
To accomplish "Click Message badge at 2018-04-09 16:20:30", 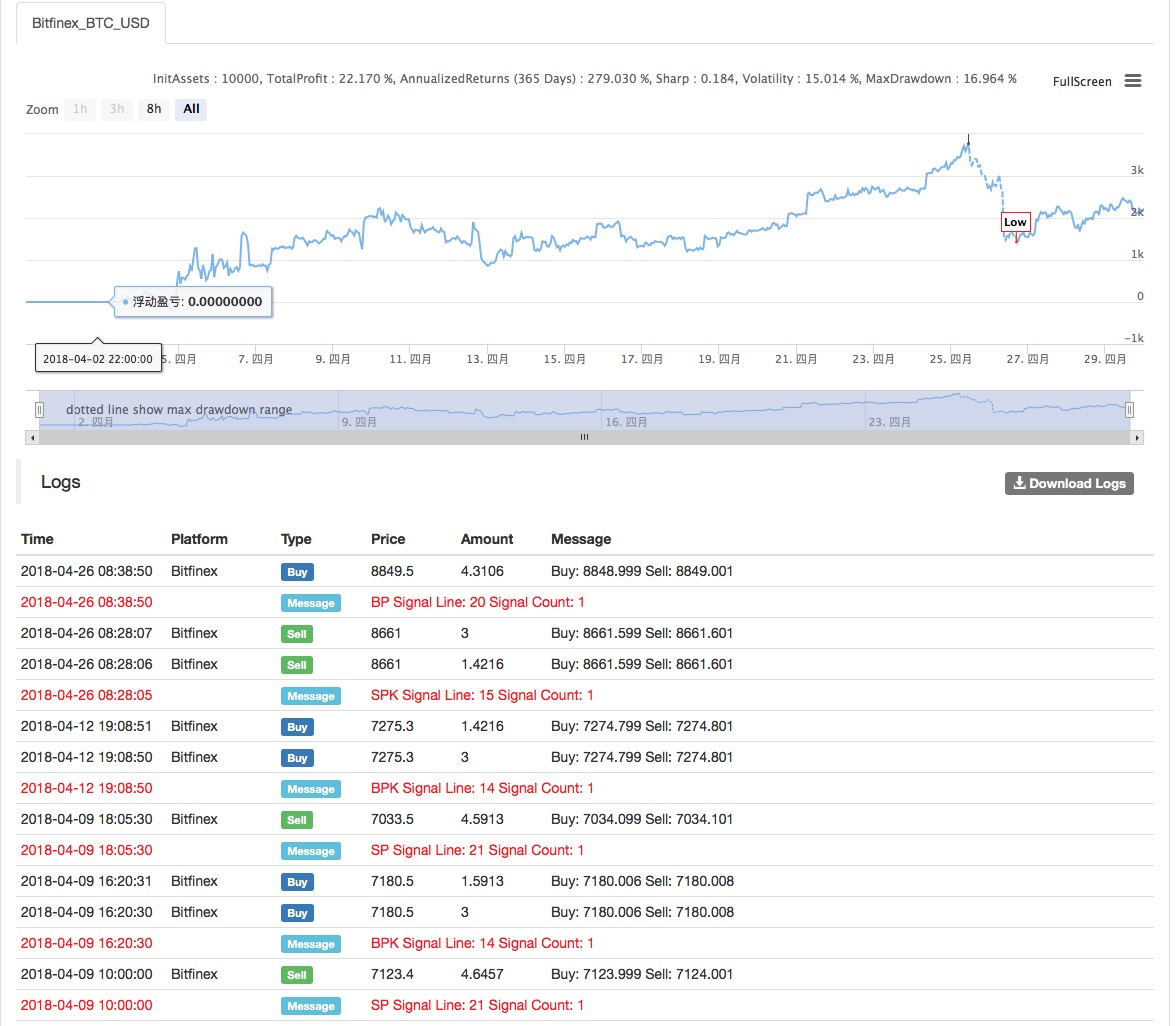I will [x=310, y=944].
